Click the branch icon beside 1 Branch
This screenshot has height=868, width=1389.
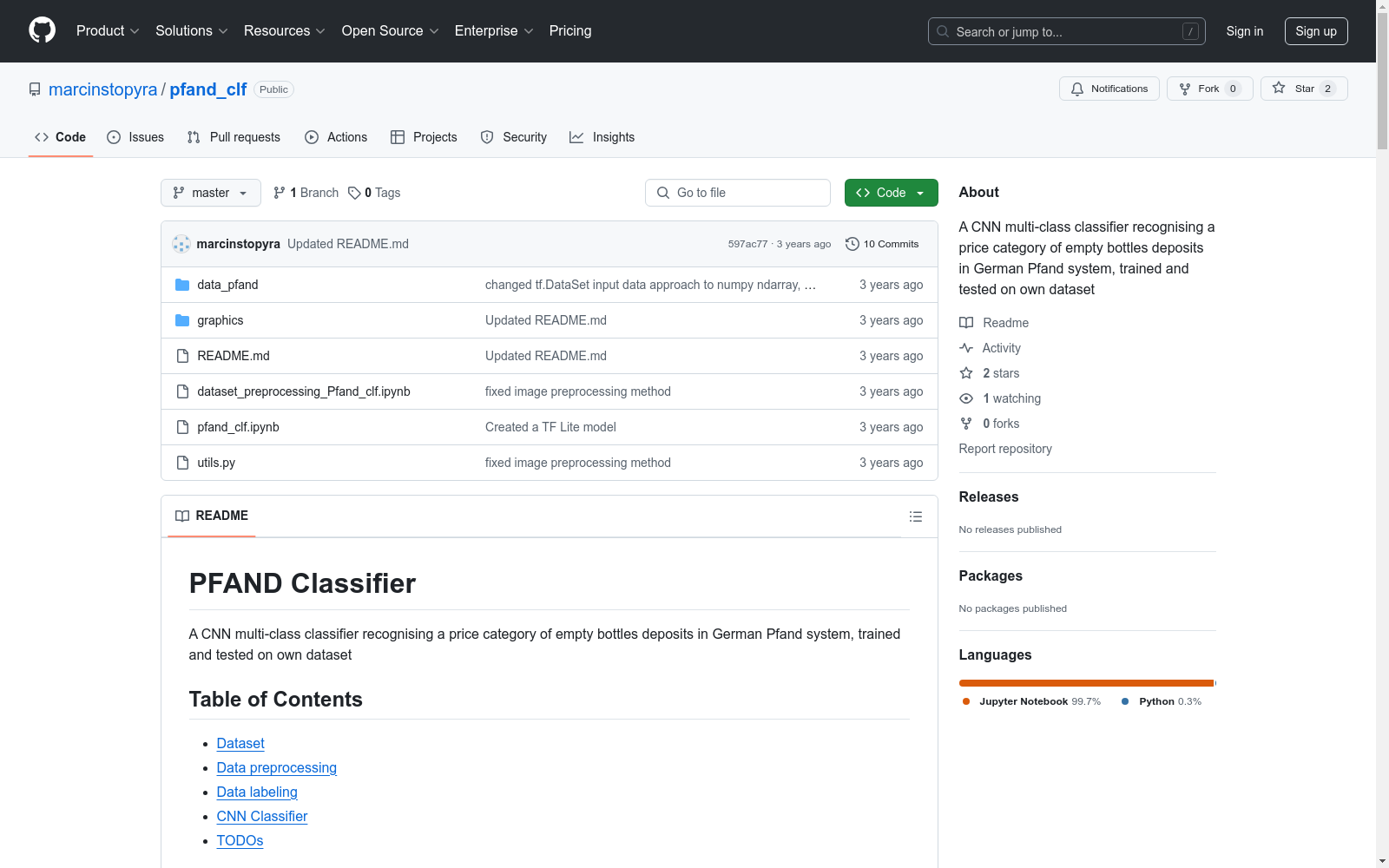pos(280,193)
